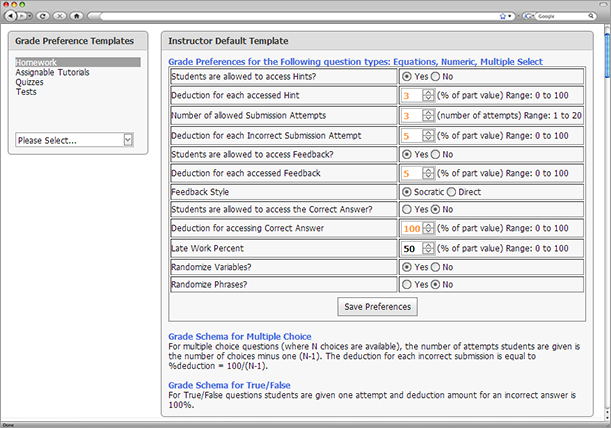Click the browser back arrow button
The width and height of the screenshot is (611, 428).
tap(11, 16)
